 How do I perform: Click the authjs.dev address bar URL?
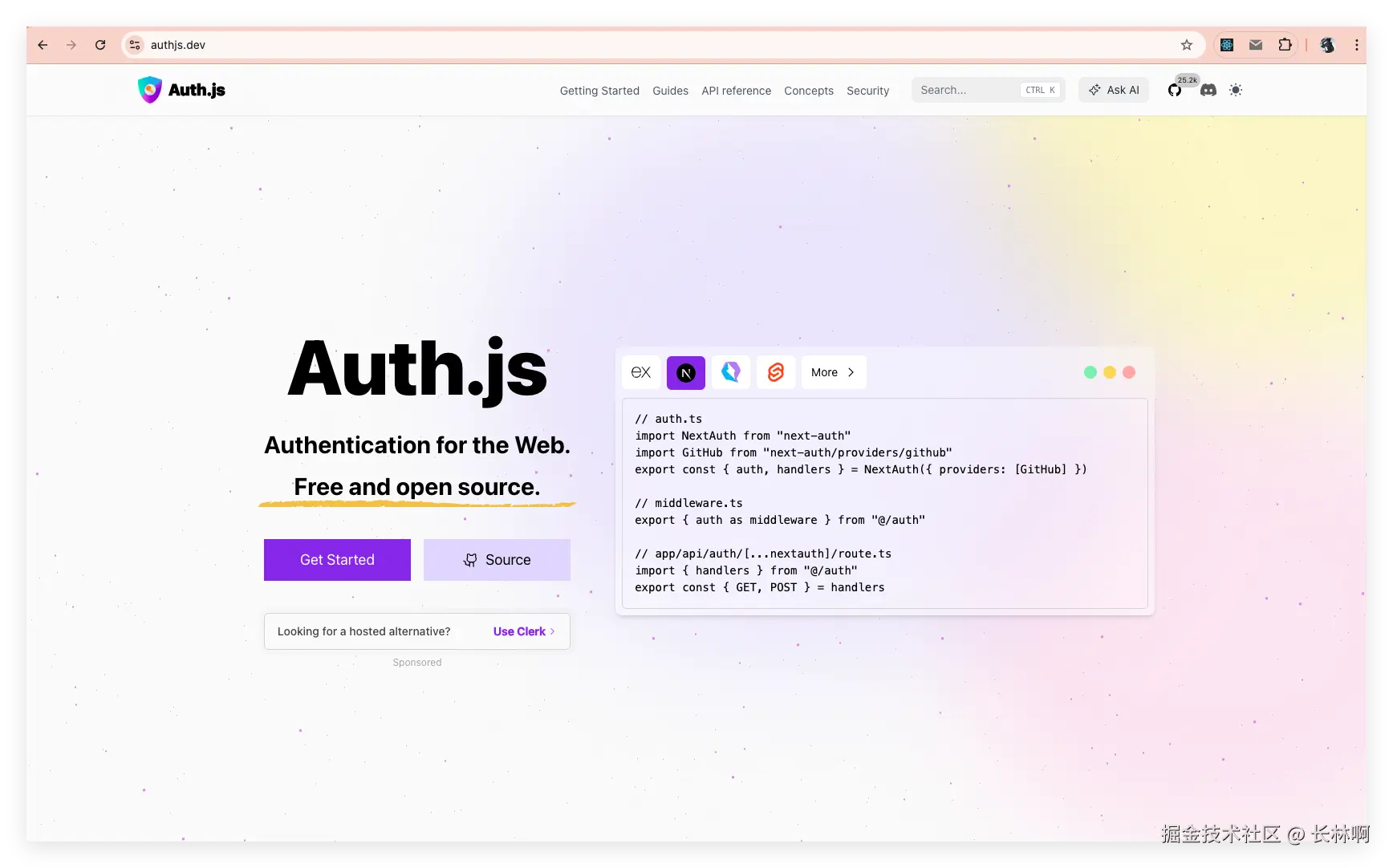pos(178,45)
